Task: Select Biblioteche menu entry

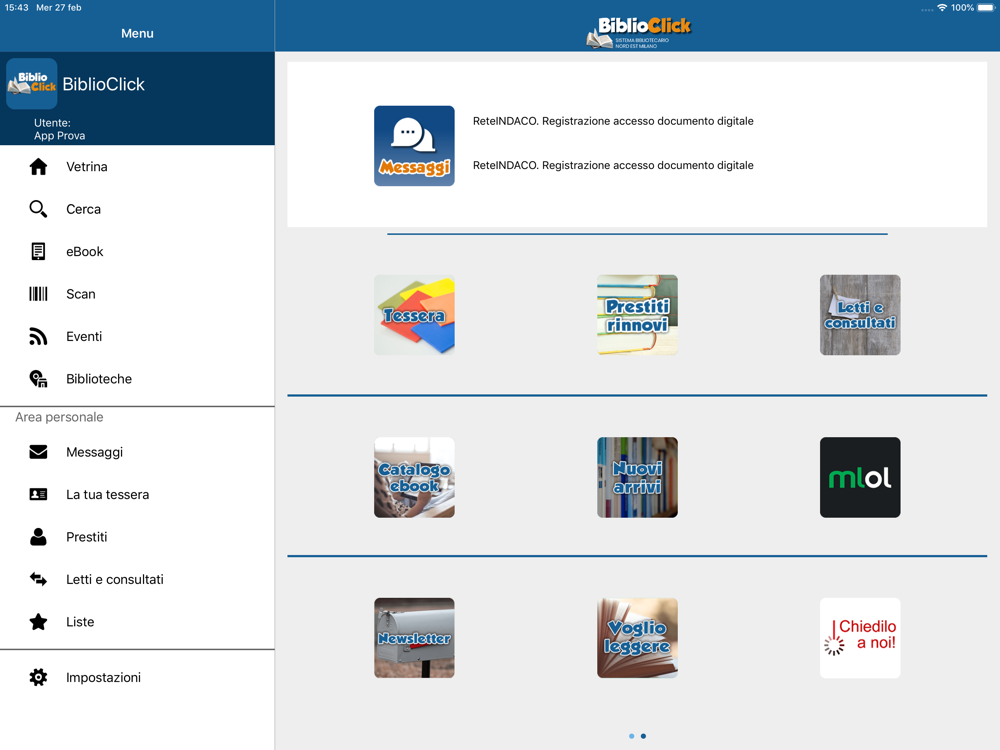Action: pos(137,379)
